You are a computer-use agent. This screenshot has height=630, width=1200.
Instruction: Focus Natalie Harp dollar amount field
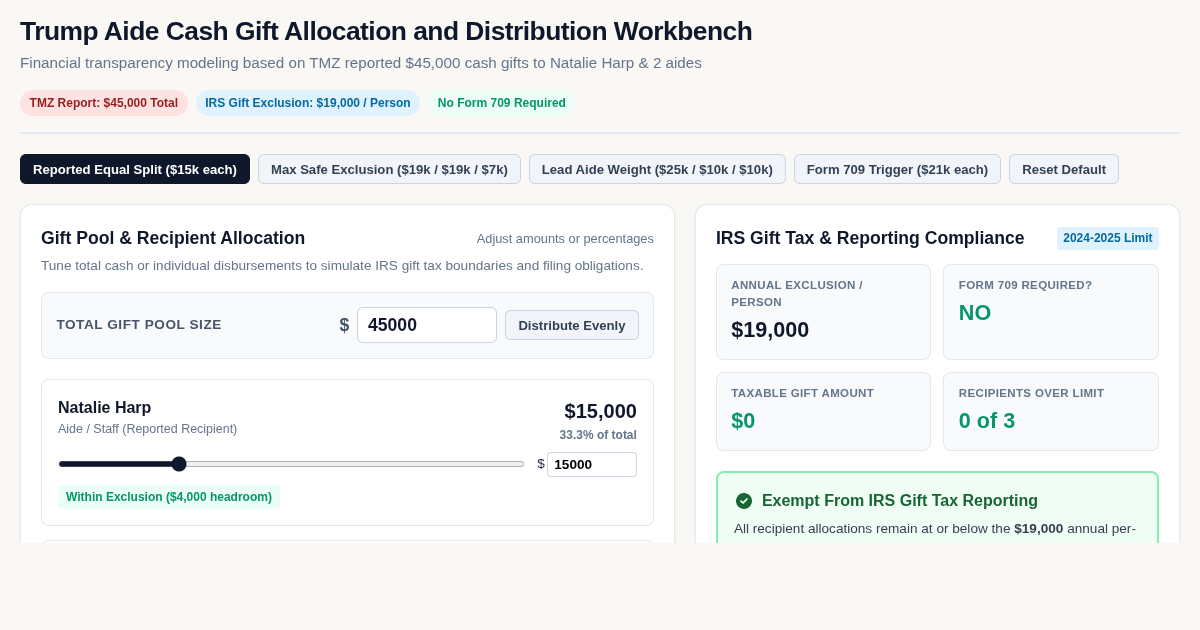coord(592,464)
